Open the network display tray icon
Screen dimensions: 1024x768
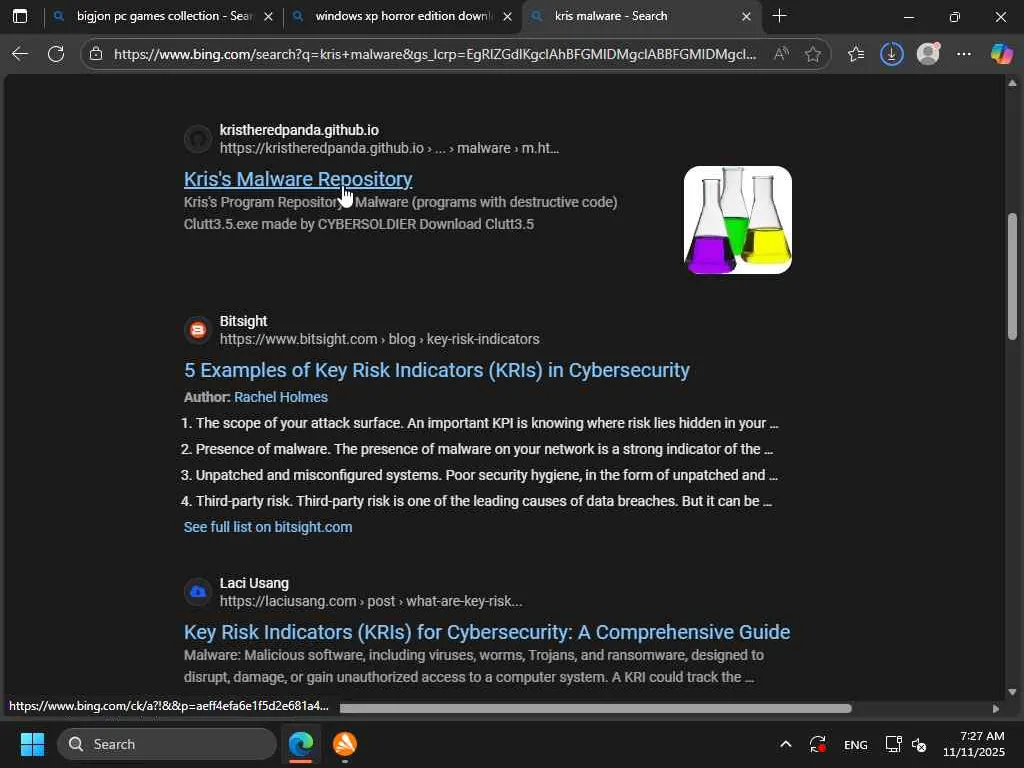[x=893, y=744]
